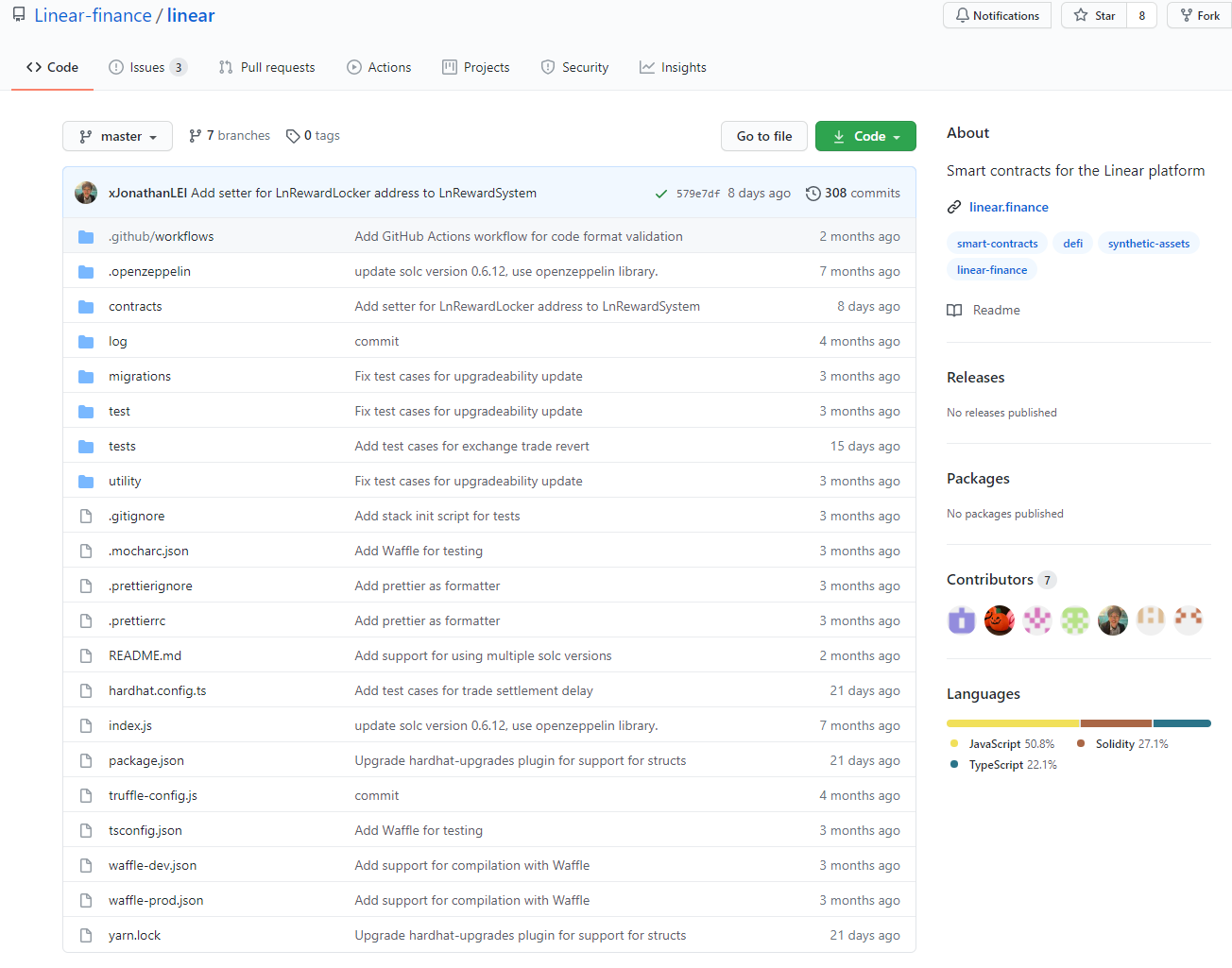Click the brown Solidity language bar segment
Screen dimensions: 1232x968
tap(1117, 723)
